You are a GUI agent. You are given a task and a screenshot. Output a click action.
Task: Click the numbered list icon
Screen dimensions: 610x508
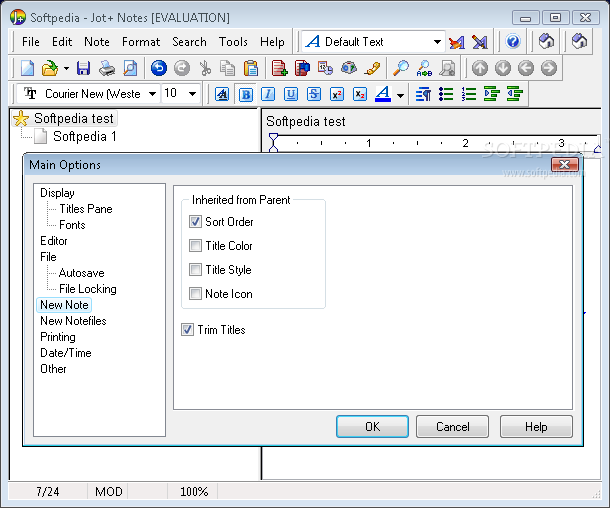(469, 94)
